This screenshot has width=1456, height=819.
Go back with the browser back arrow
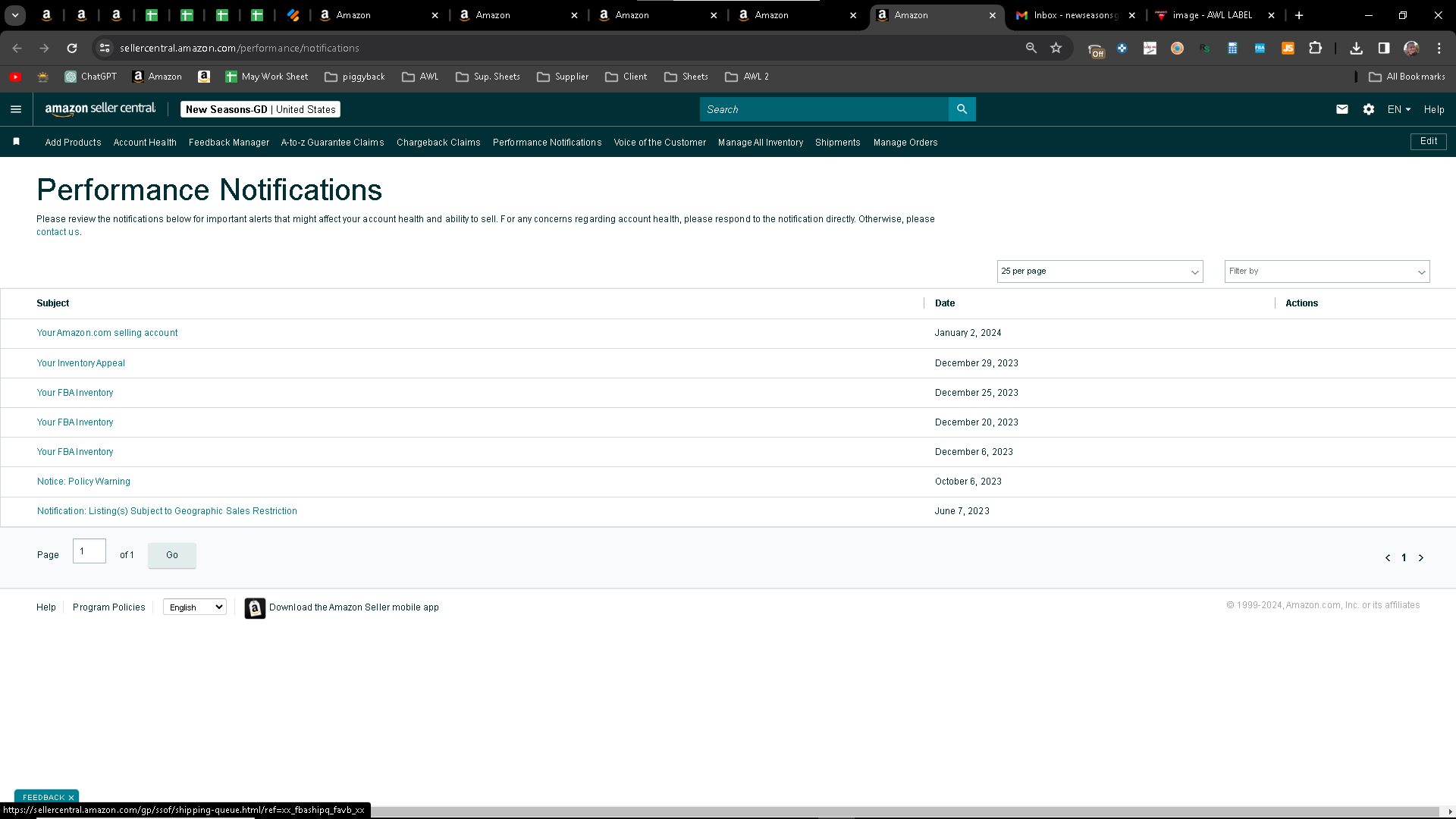pos(17,48)
